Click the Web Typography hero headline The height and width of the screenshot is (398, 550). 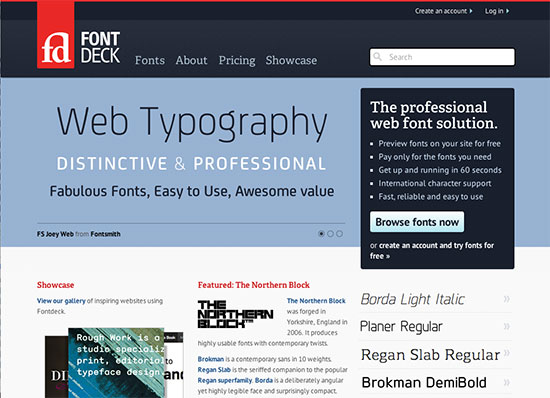[192, 123]
